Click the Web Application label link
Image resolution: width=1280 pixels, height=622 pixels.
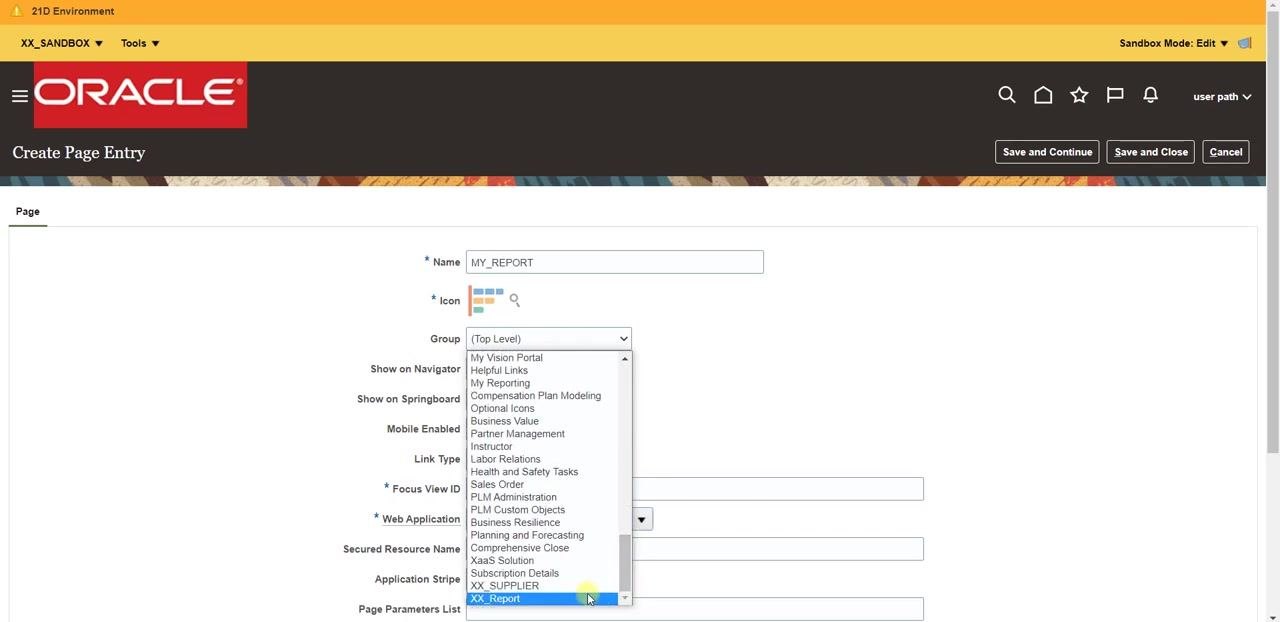(x=421, y=519)
